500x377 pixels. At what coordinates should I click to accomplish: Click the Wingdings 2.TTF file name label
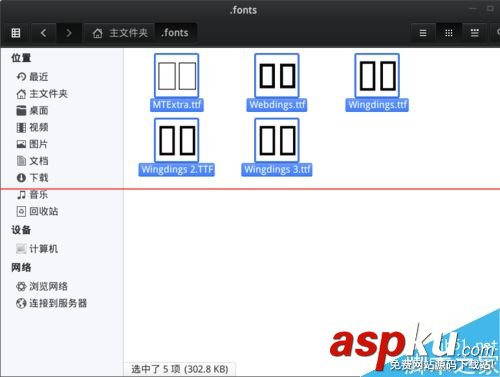(177, 169)
